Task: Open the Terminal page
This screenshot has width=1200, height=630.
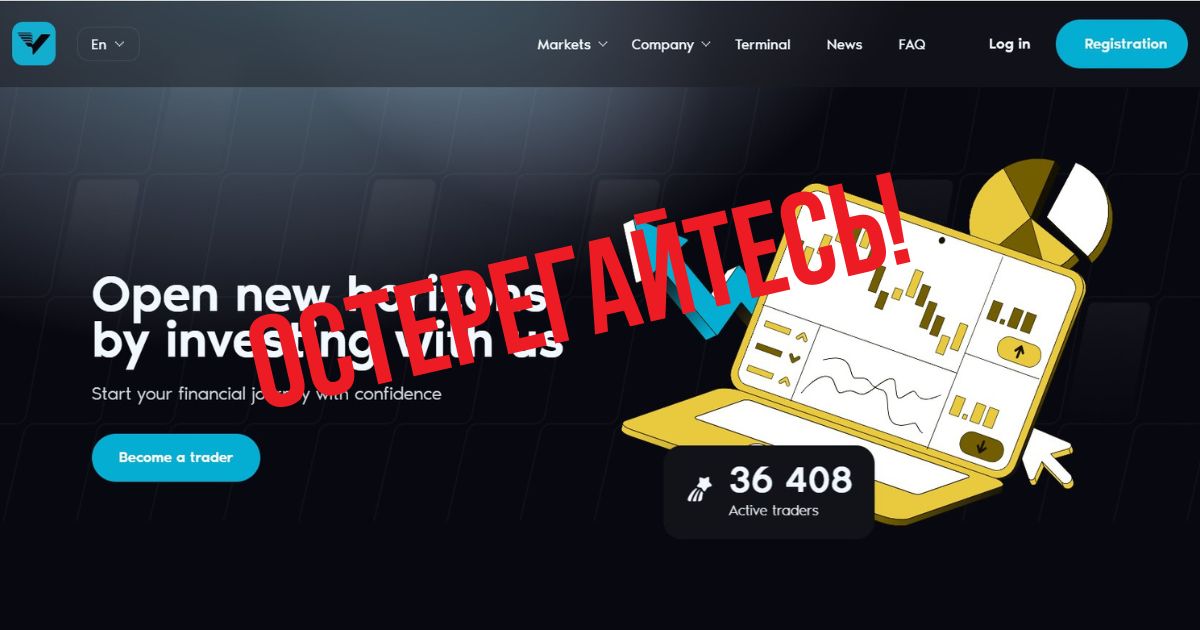Action: (762, 44)
